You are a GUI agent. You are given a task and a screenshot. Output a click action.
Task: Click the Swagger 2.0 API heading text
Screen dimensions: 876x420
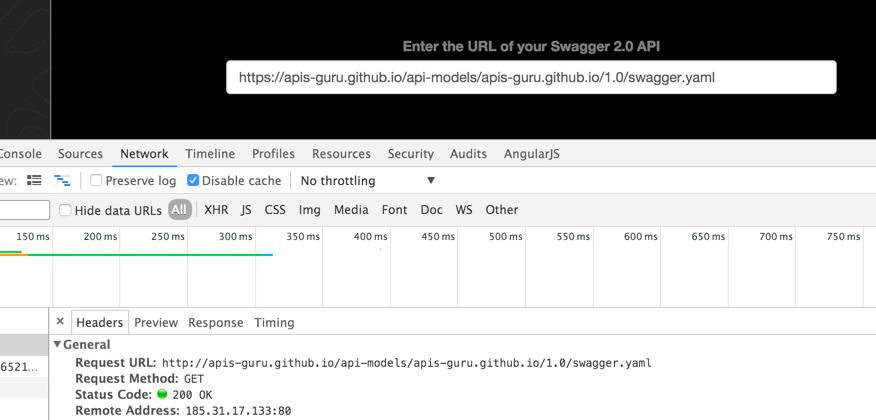coord(531,46)
